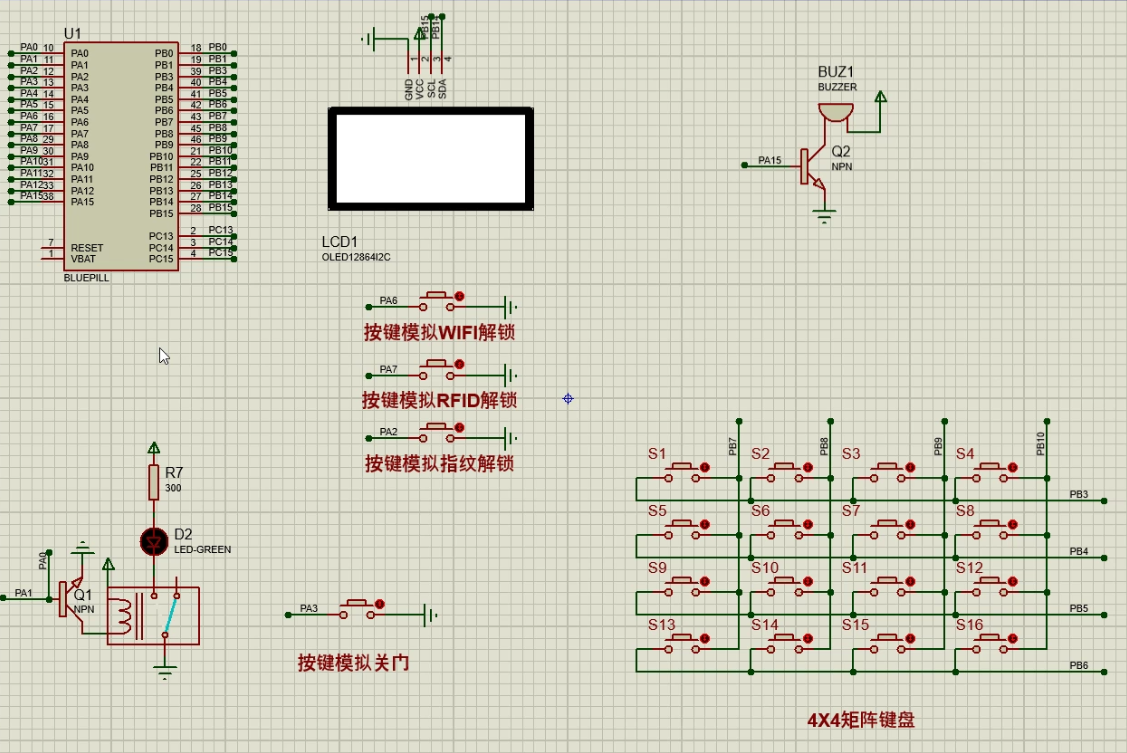Select the Q2 NPN transistor

810,169
